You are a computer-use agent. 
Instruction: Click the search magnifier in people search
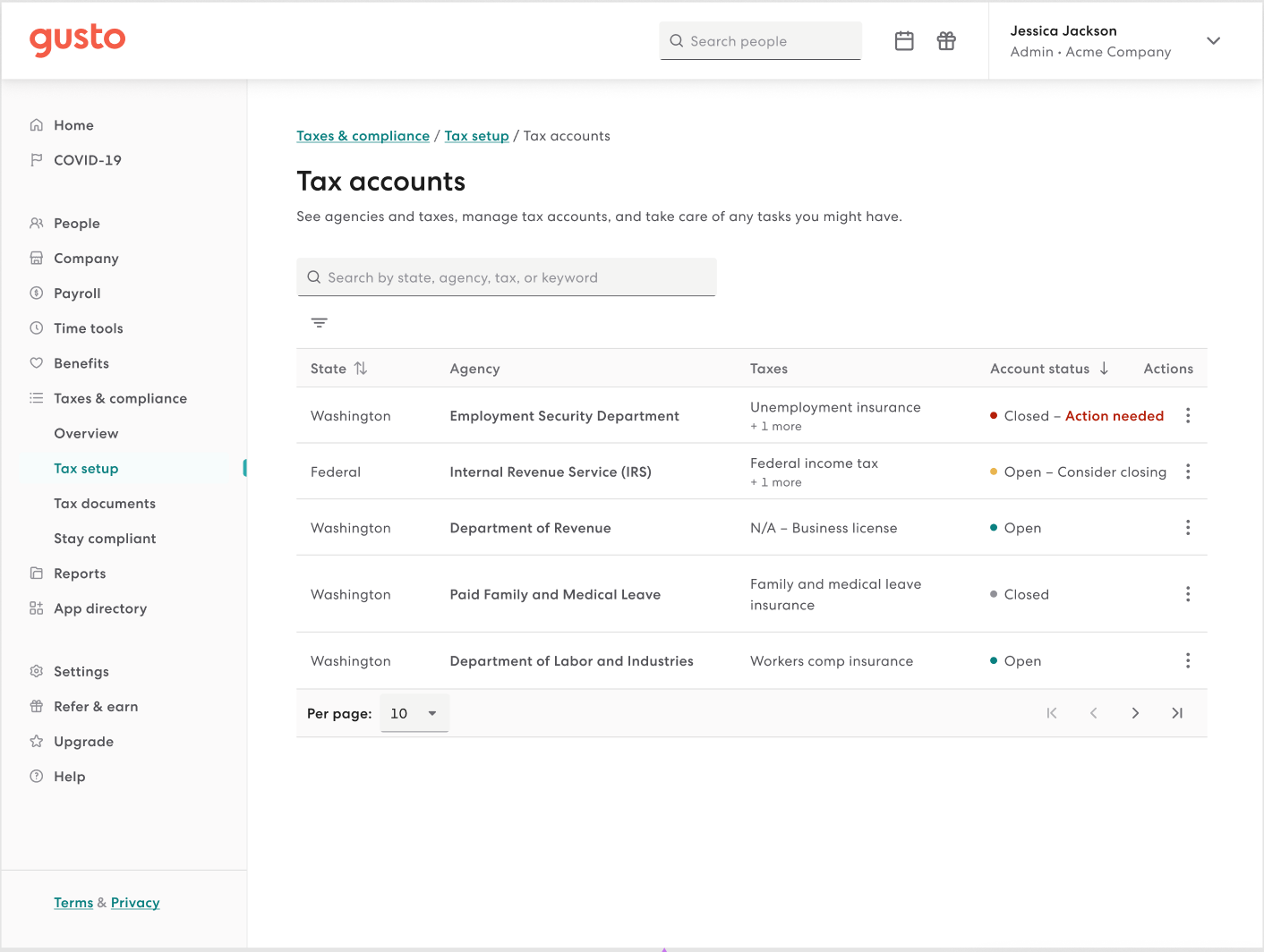[x=677, y=41]
